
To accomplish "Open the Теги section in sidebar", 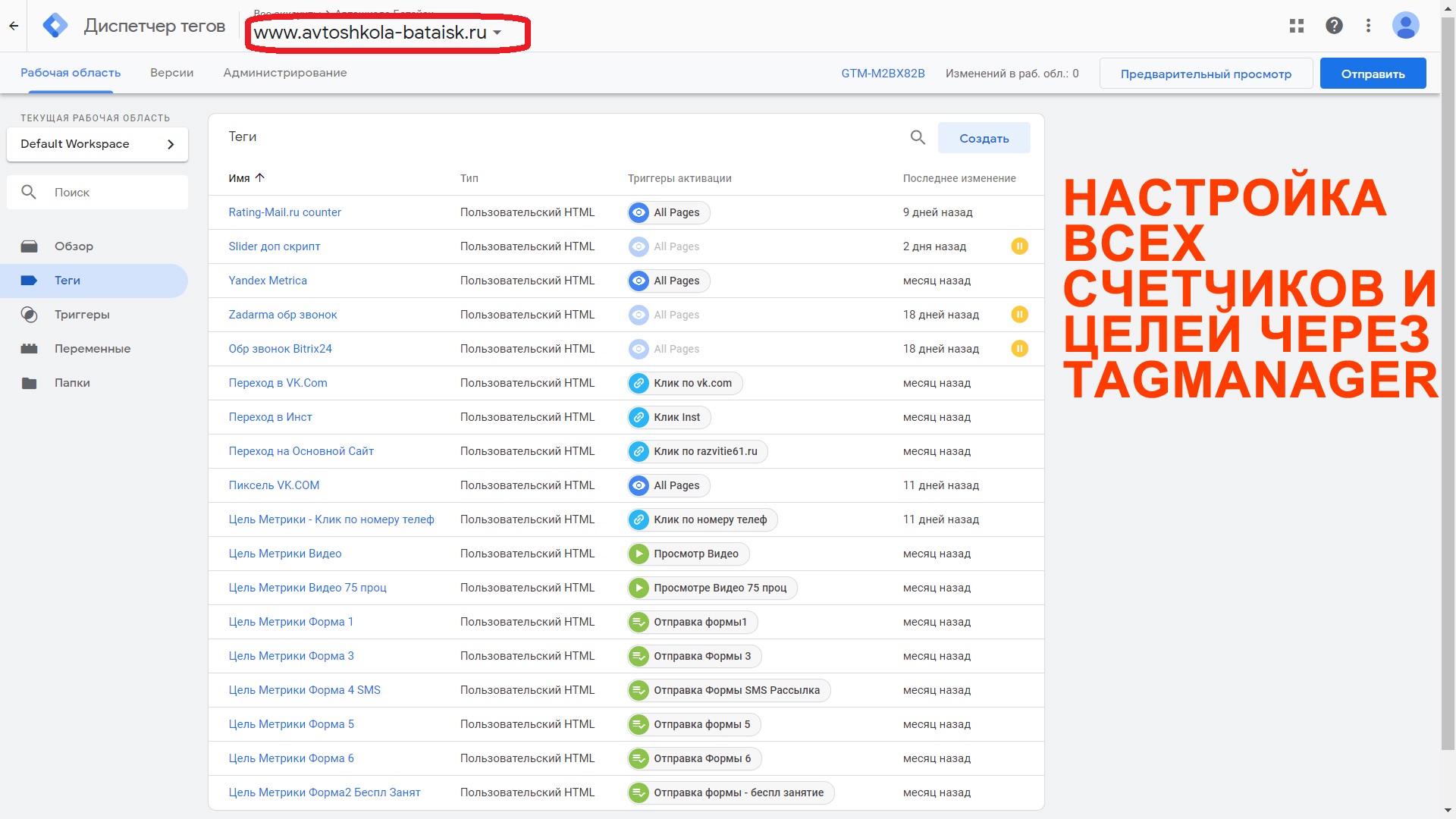I will [67, 280].
